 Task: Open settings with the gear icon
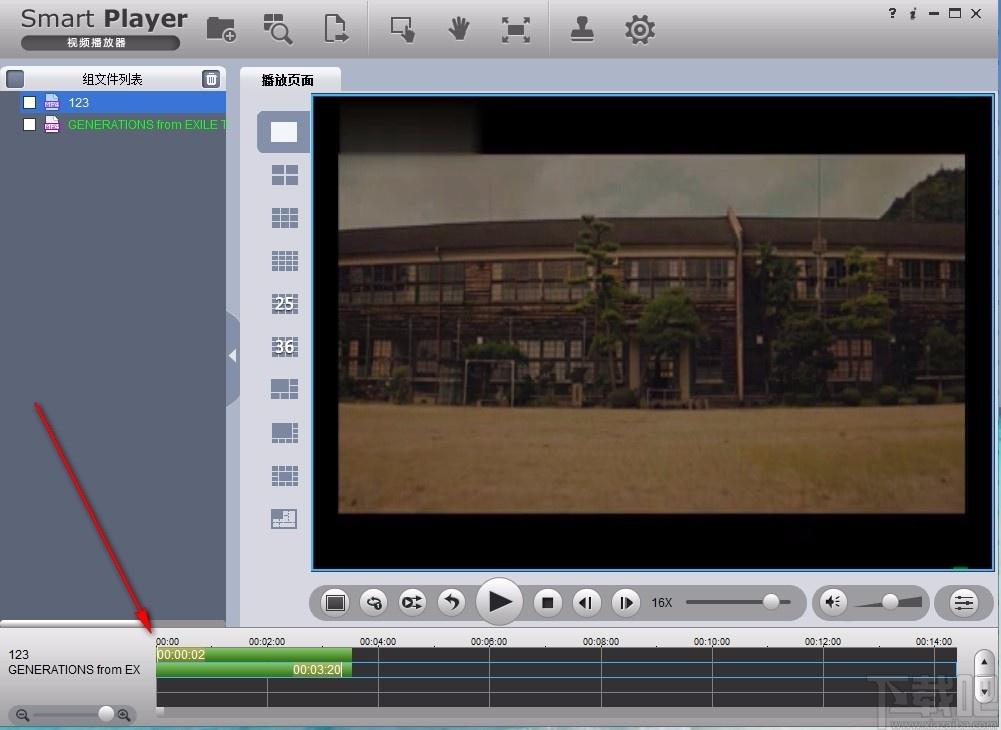click(x=639, y=29)
